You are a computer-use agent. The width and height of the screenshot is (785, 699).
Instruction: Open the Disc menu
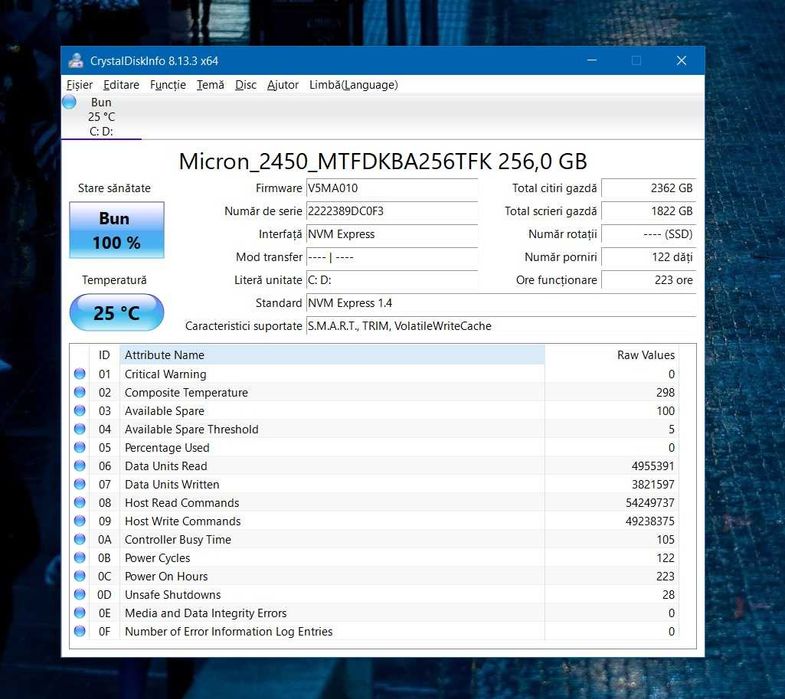pos(246,85)
